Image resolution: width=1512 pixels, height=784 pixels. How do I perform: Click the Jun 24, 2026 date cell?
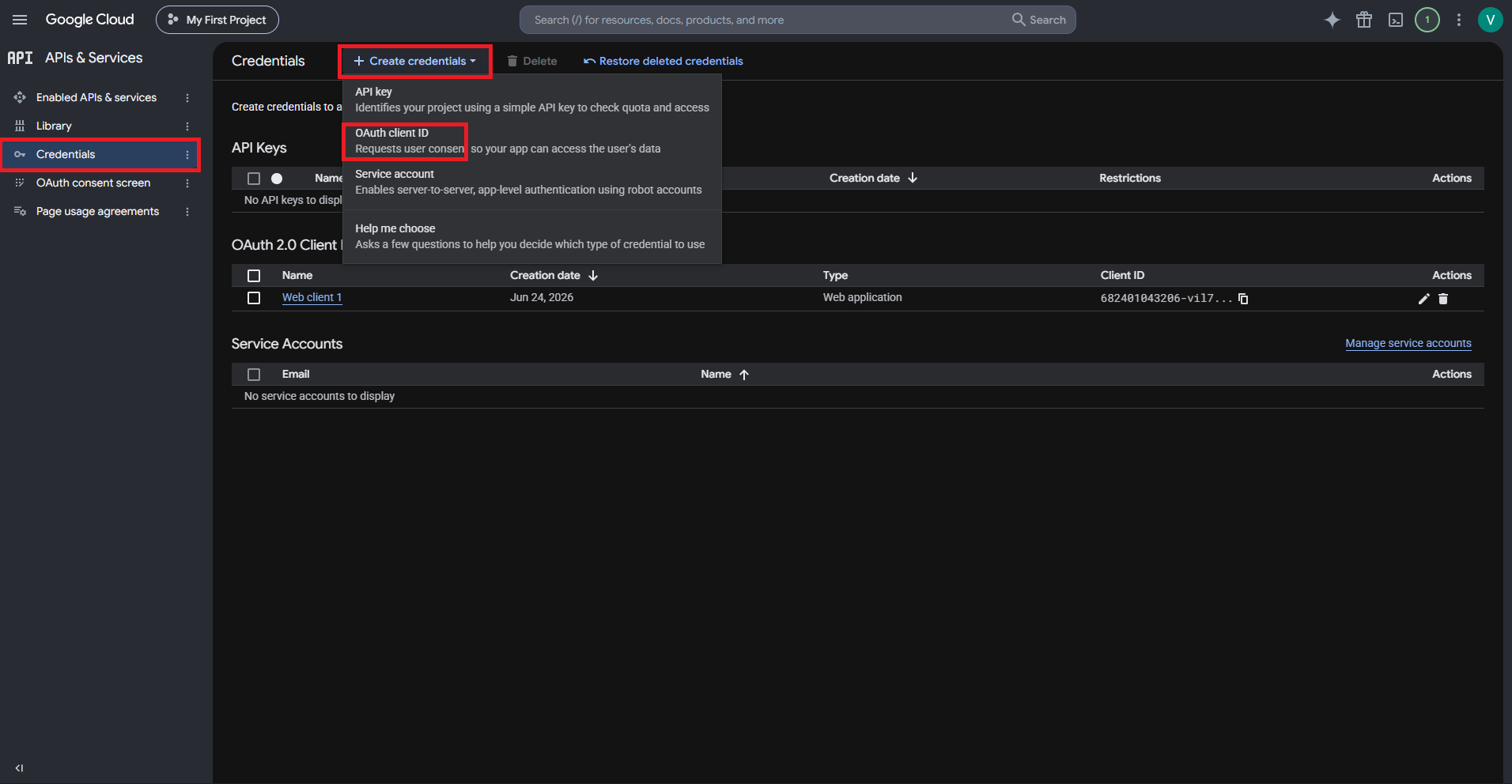[x=542, y=297]
